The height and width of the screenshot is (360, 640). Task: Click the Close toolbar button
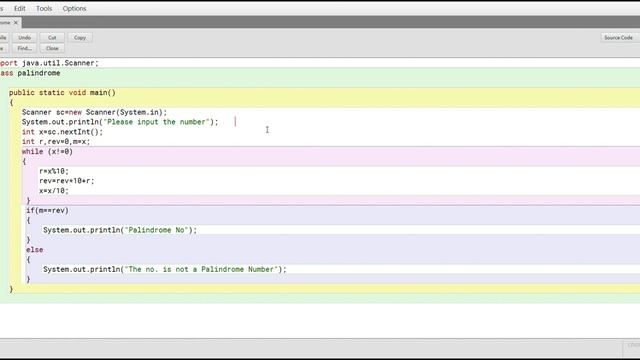pos(52,48)
